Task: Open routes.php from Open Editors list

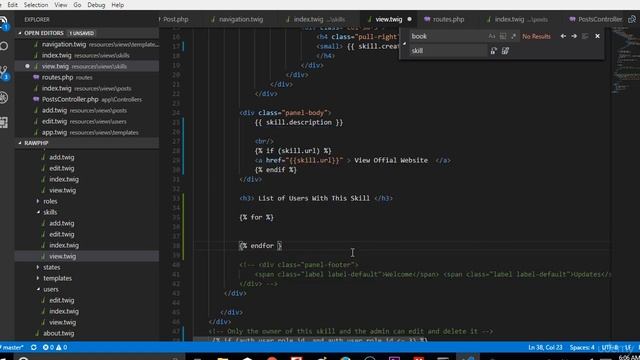Action: [x=87, y=77]
